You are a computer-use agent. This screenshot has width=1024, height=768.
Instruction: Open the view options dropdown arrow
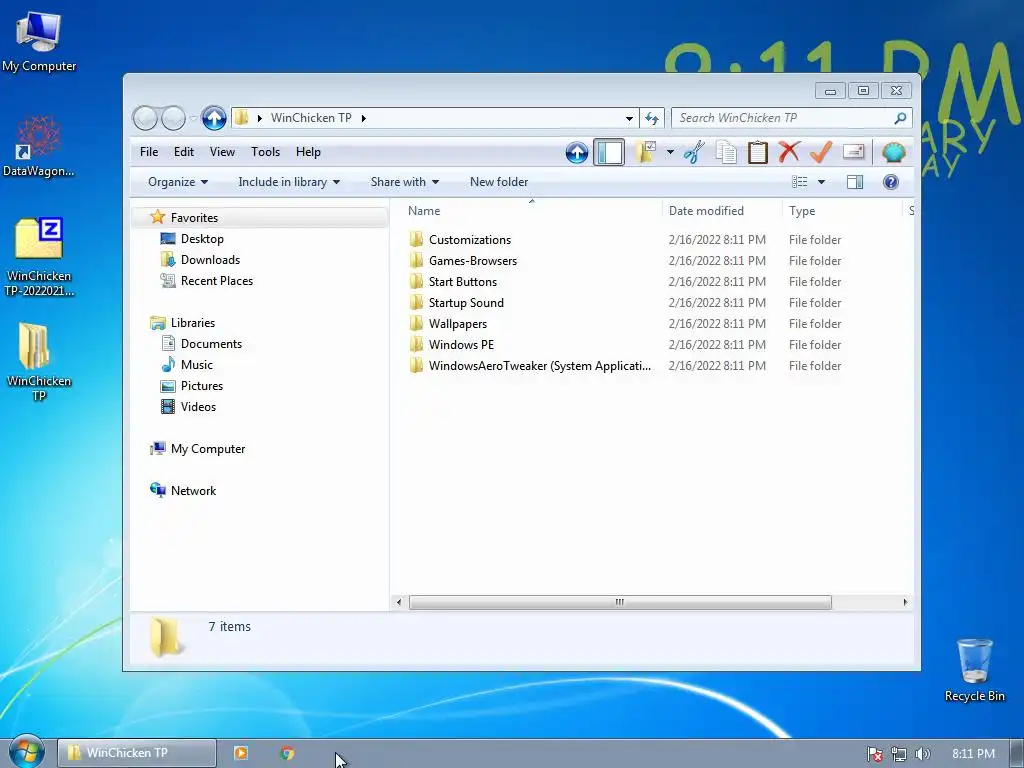(x=822, y=182)
